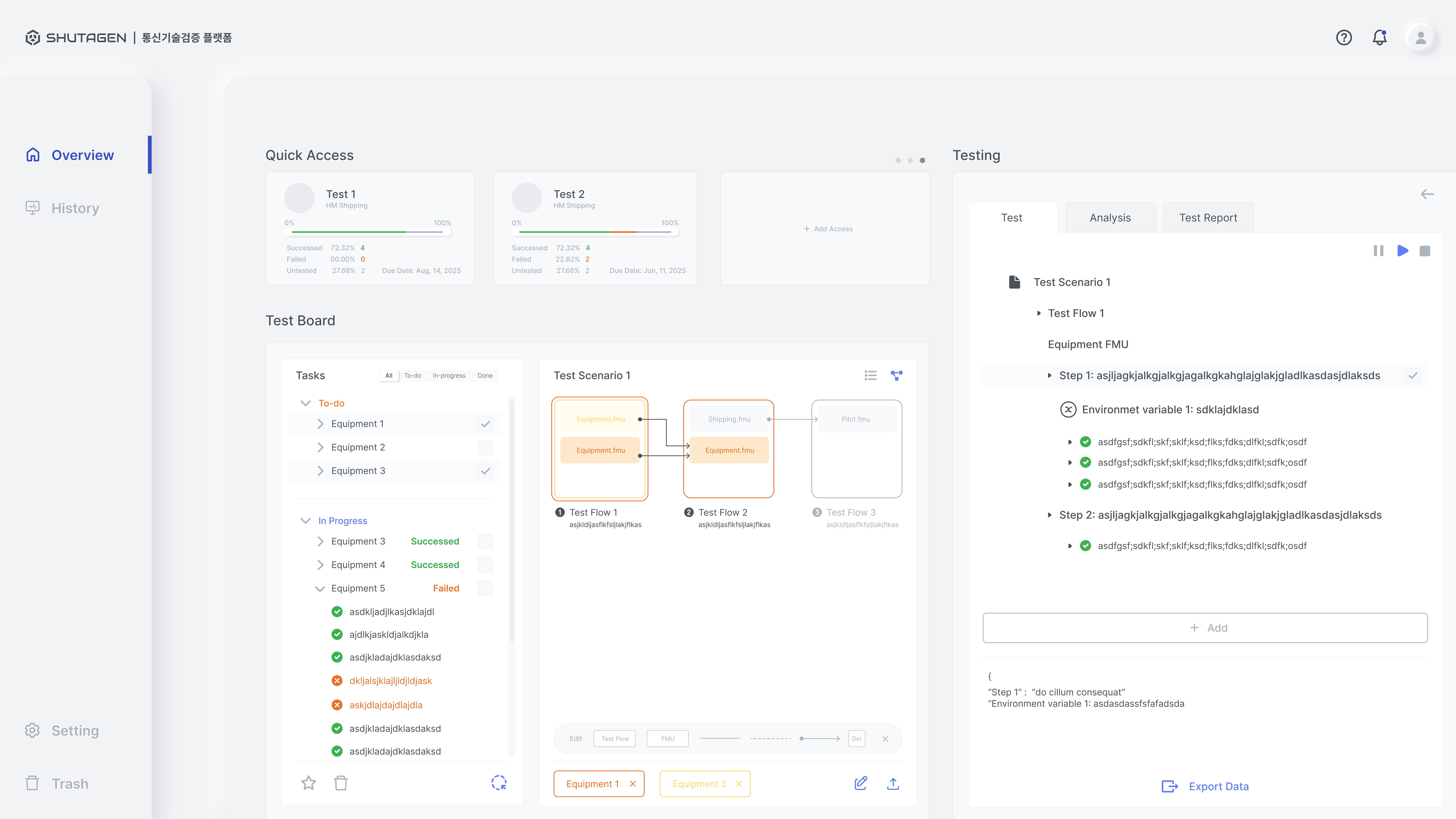Click the back arrow in Testing panel
1456x819 pixels.
(1427, 194)
